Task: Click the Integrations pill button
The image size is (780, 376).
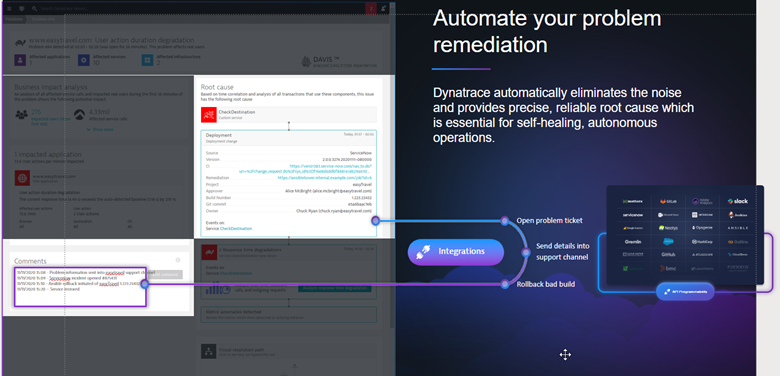Action: [456, 252]
